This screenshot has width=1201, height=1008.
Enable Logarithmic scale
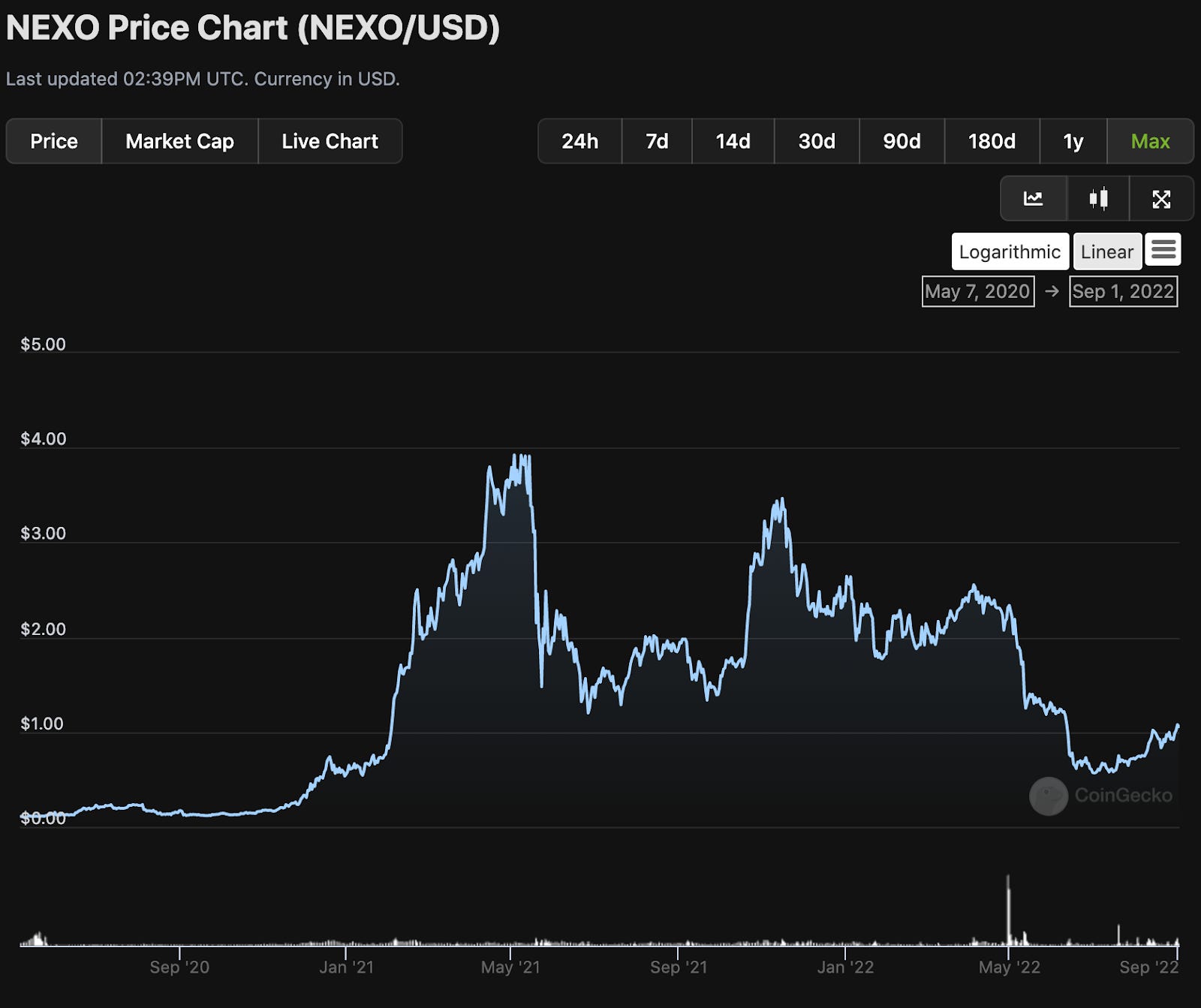click(1010, 251)
